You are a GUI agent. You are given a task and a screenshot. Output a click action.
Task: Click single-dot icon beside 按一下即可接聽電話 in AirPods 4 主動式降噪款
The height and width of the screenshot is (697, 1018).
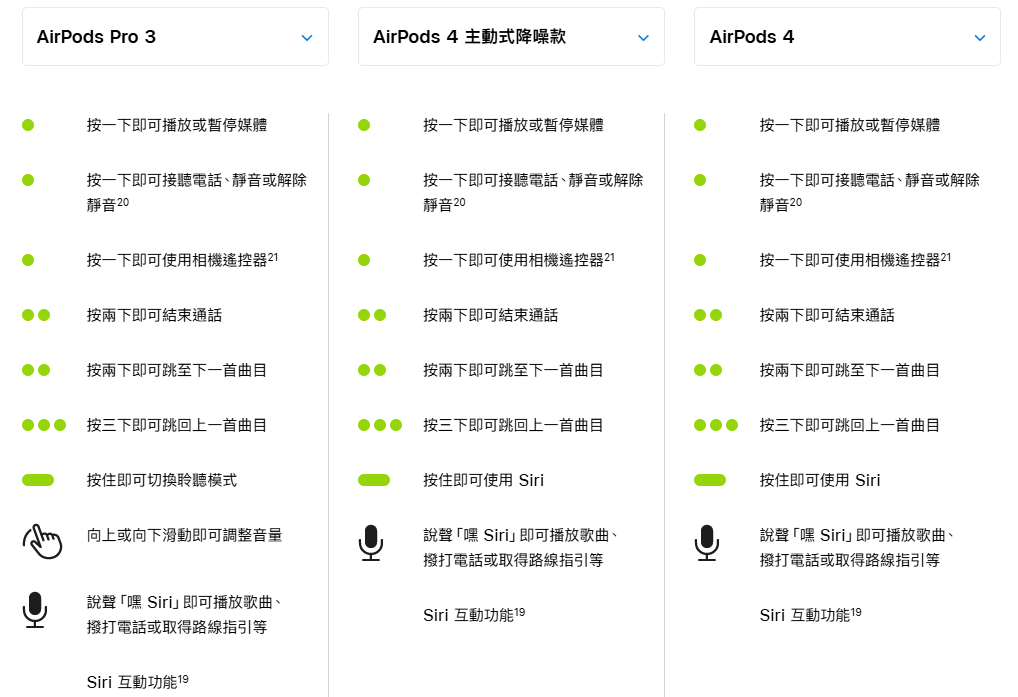[x=364, y=180]
